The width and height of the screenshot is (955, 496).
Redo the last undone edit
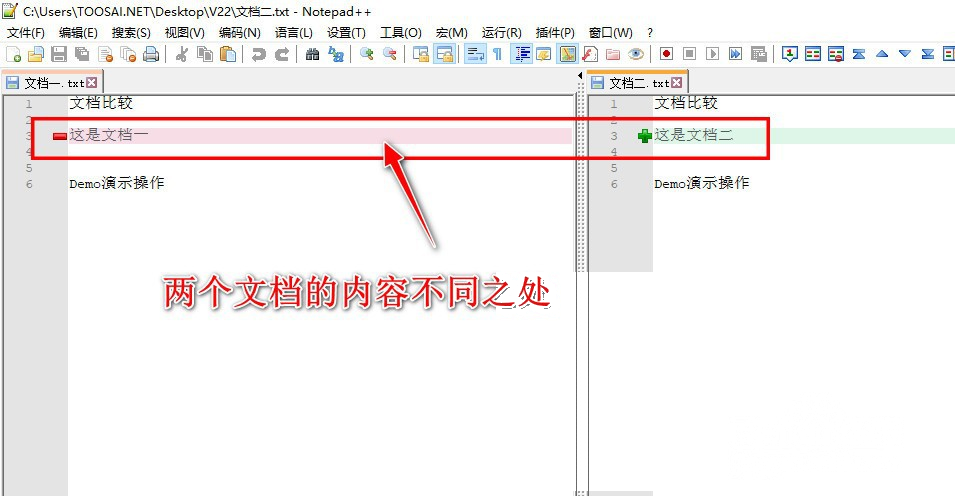(x=281, y=54)
